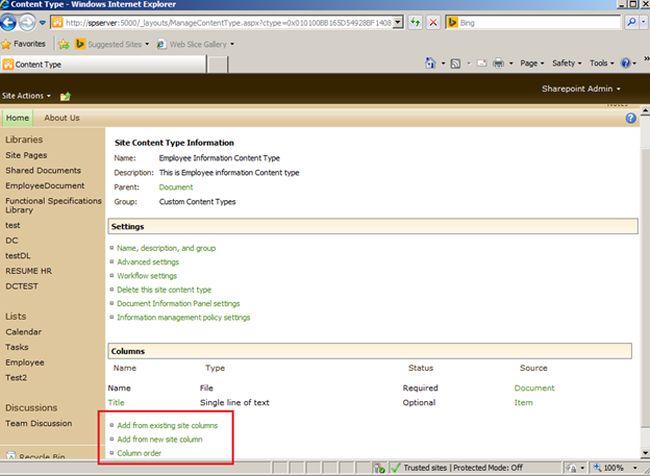Open the Page menu
Screen dimensions: 650x476
[531, 63]
